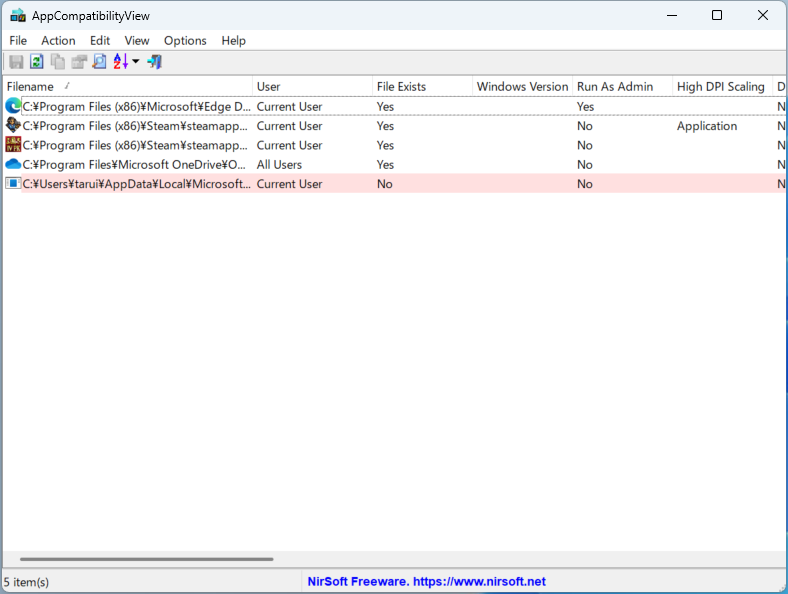This screenshot has height=594, width=788.
Task: Select the Microsoft Edge D... row filename
Action: 136,107
